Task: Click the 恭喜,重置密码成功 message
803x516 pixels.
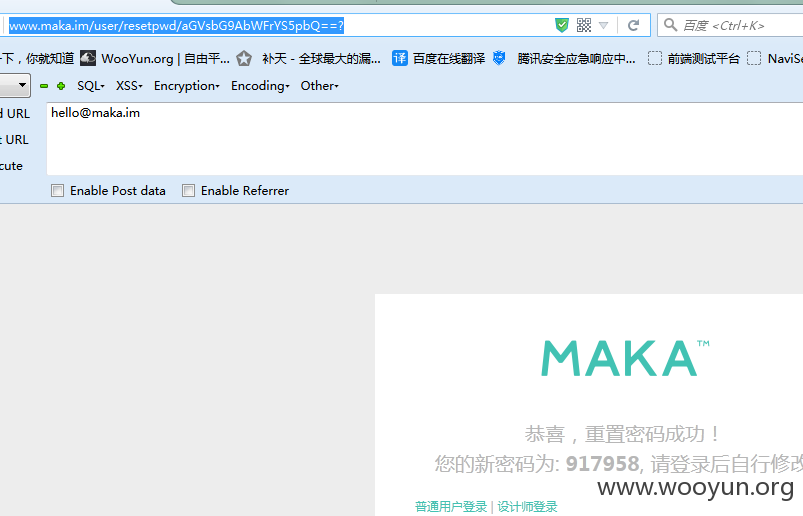Action: pos(622,434)
